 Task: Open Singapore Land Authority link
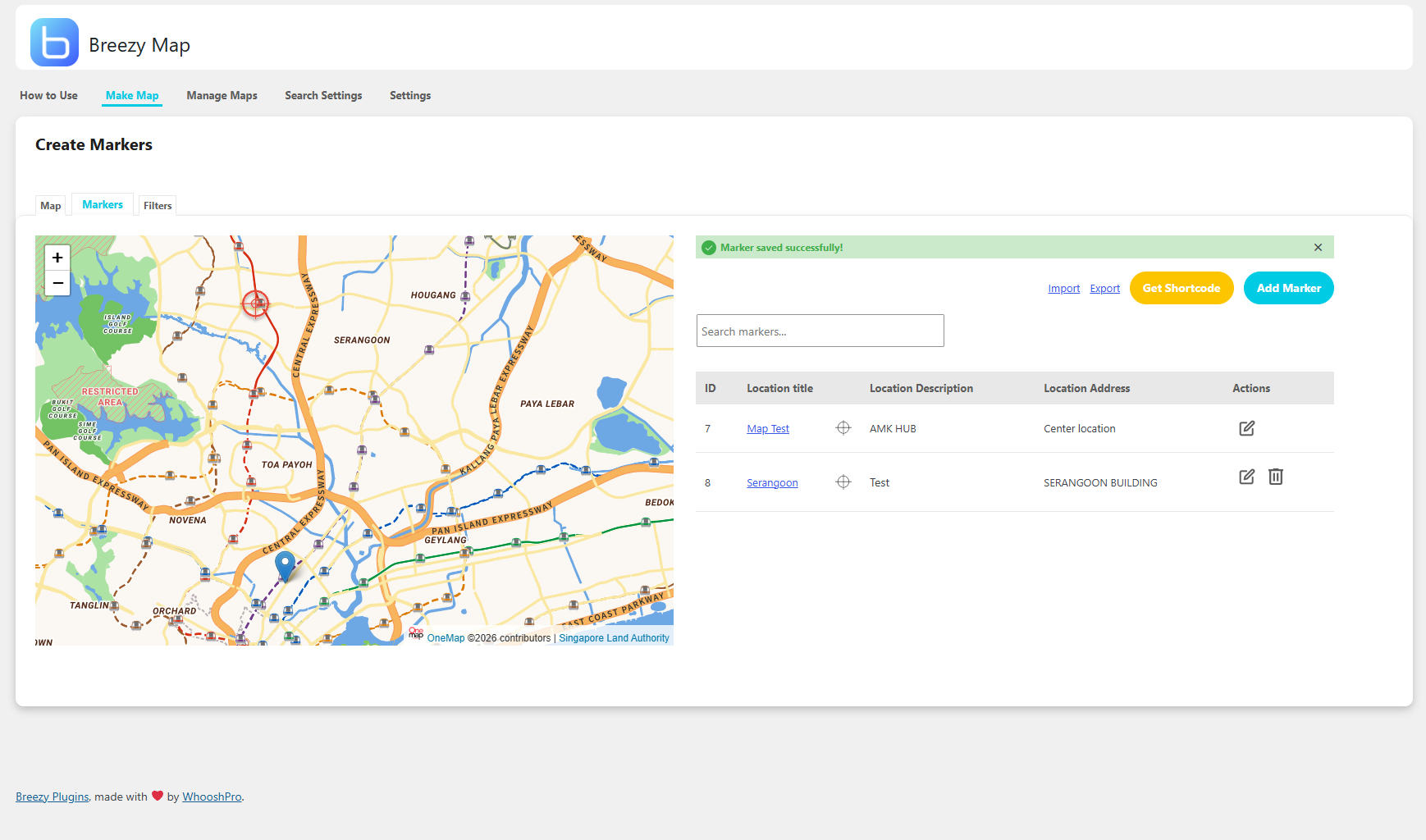(x=614, y=638)
